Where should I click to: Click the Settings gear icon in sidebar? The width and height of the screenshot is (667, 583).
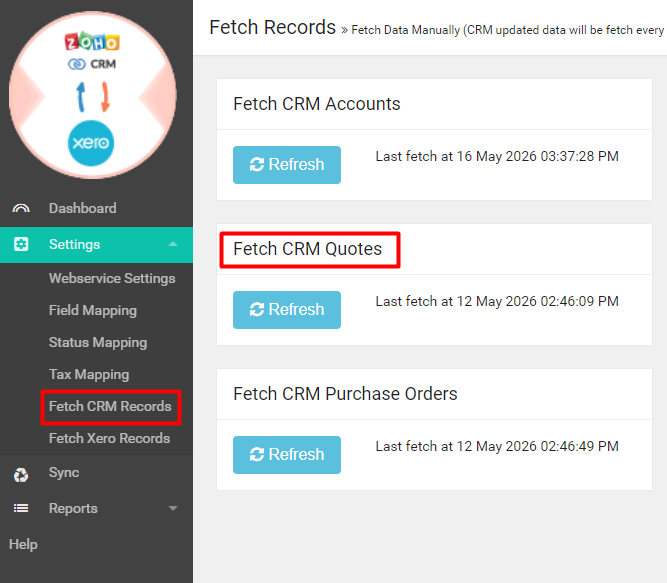[x=21, y=245]
